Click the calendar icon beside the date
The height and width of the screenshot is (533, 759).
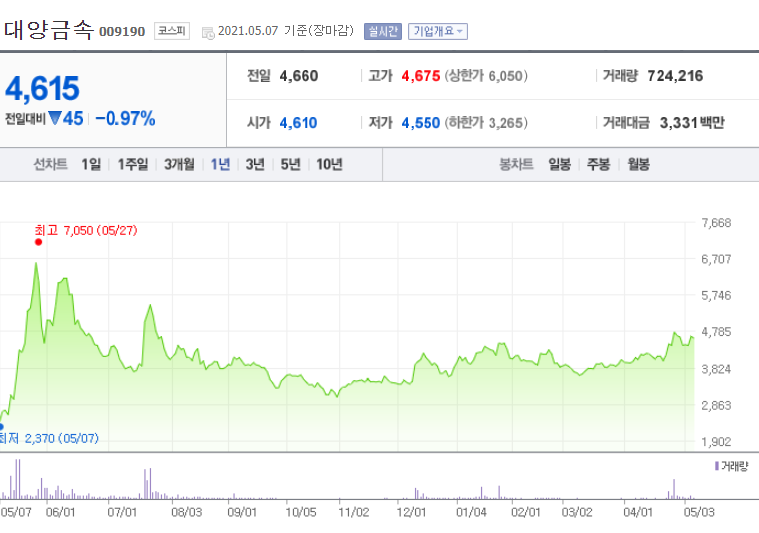click(x=208, y=33)
